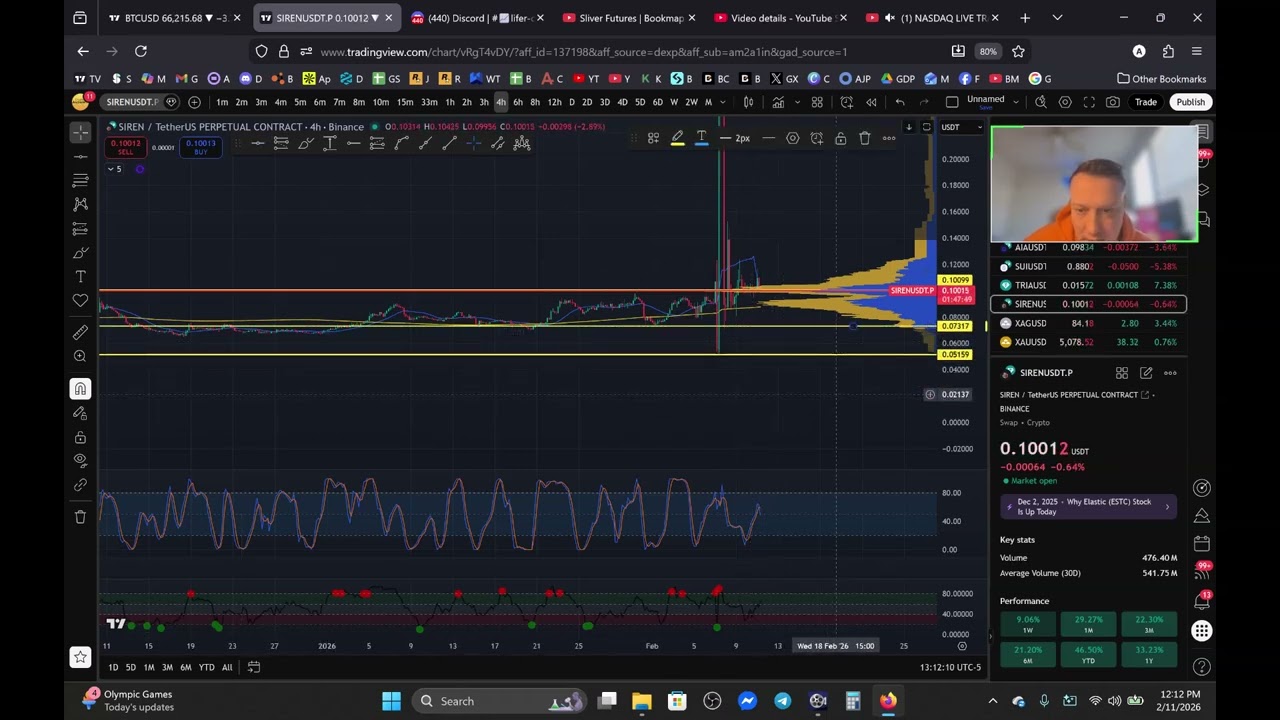
Task: Select the zoom-in tool in left sidebar
Action: pyautogui.click(x=80, y=356)
